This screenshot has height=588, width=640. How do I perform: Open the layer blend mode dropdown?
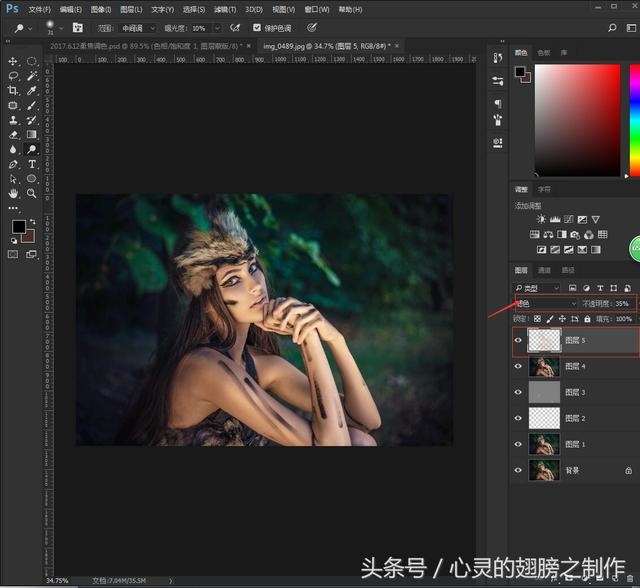[546, 303]
